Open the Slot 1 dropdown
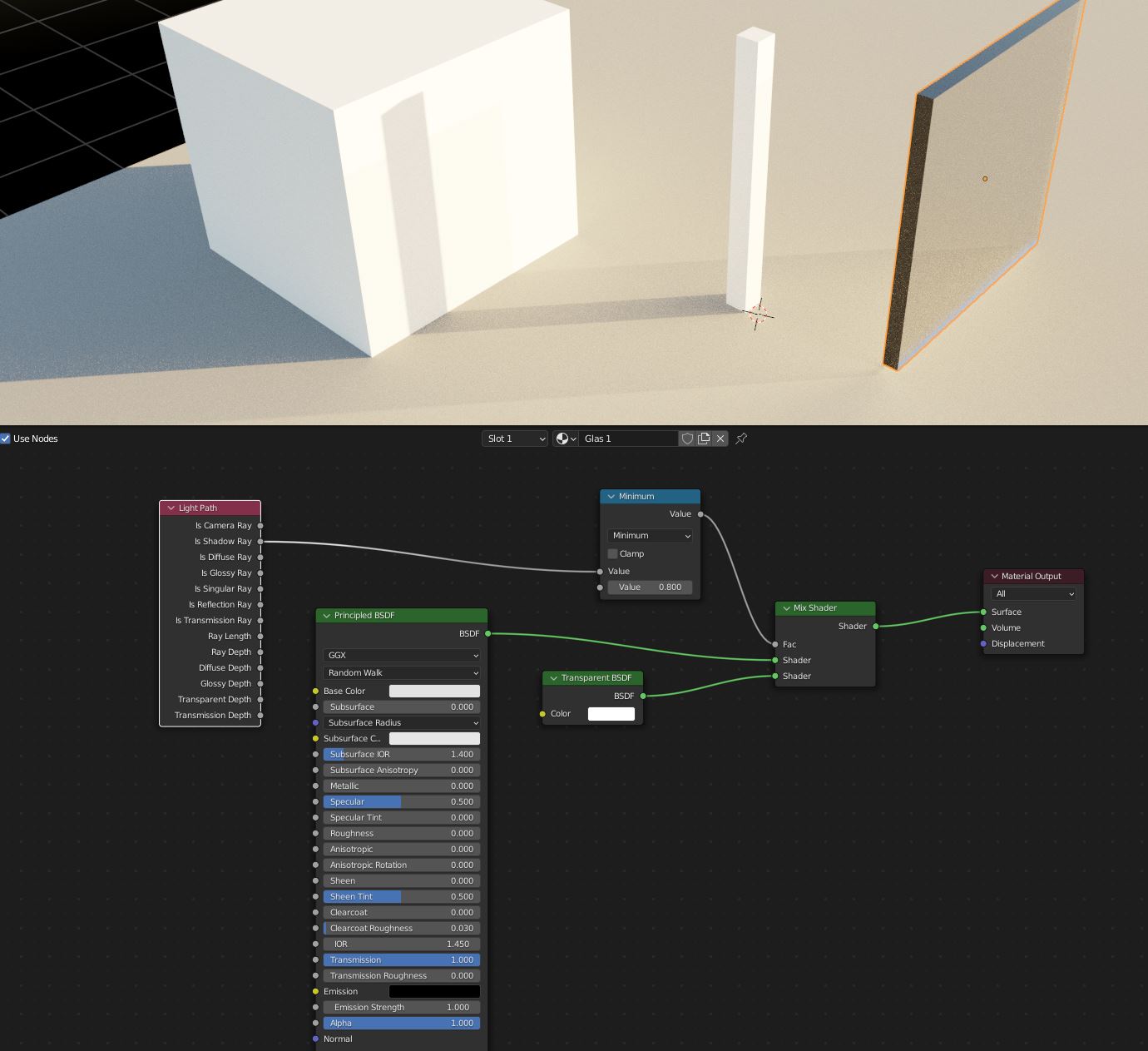Screen dimensions: 1148x1051 [515, 439]
